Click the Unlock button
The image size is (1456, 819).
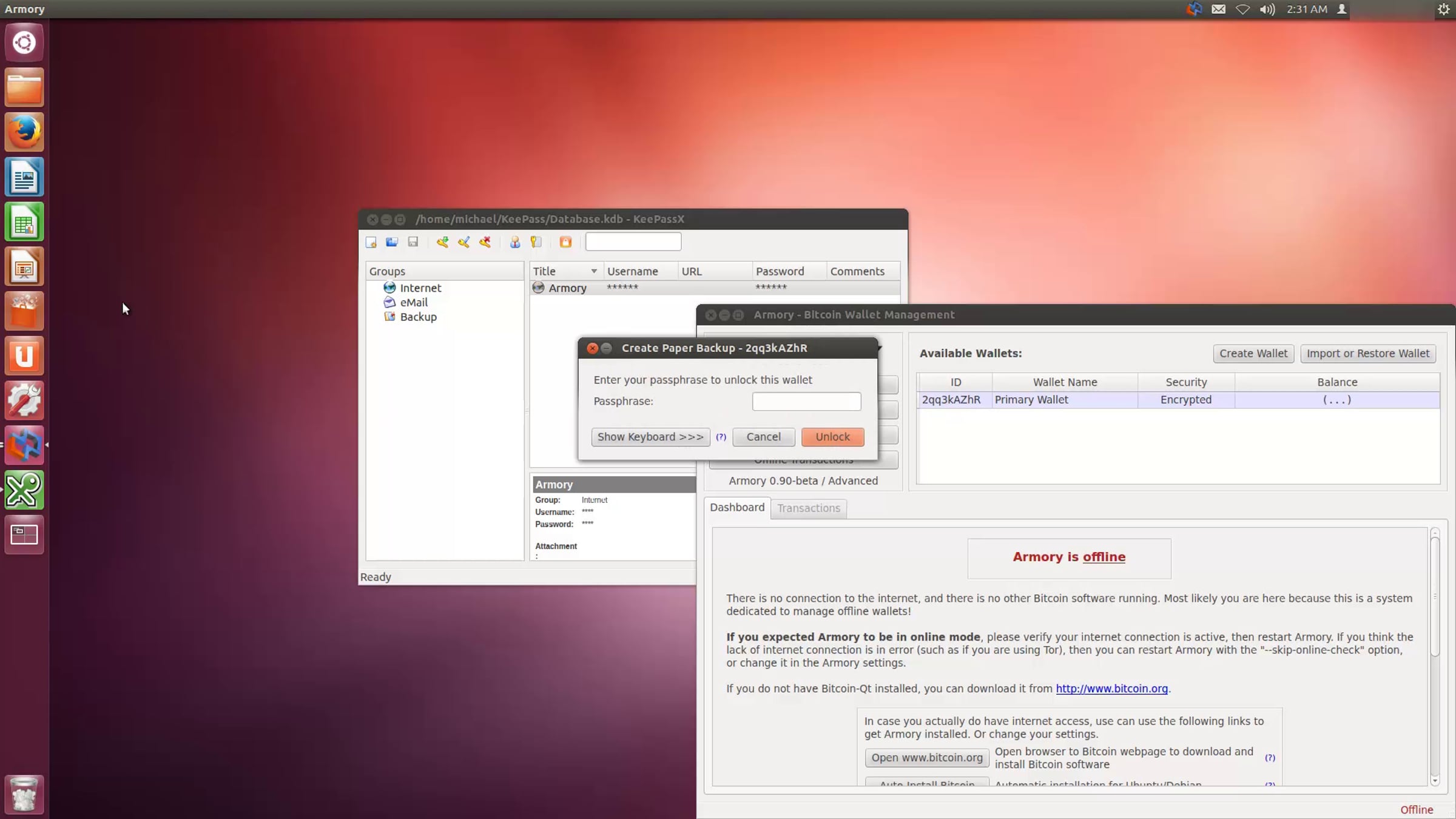pos(832,437)
